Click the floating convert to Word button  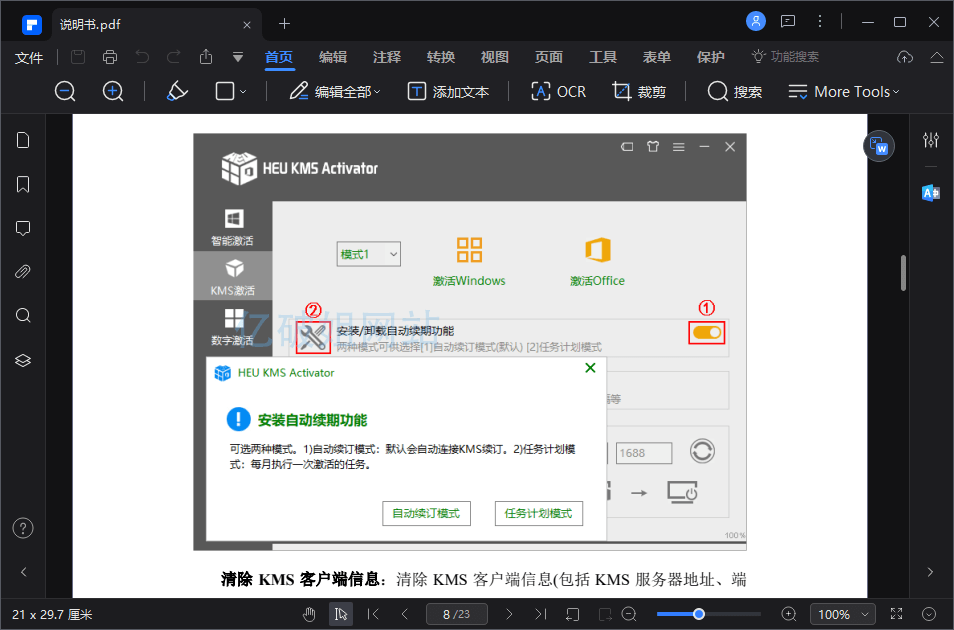click(879, 146)
